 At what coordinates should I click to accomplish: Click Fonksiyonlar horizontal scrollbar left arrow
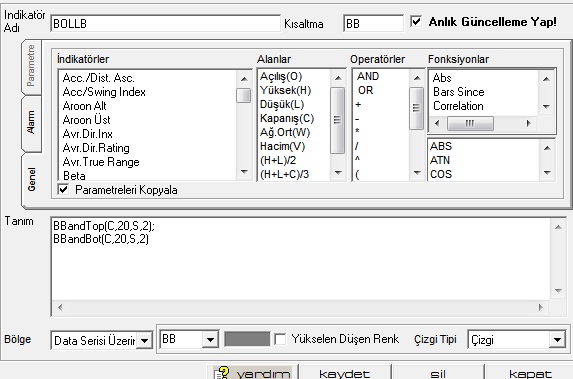(x=437, y=124)
